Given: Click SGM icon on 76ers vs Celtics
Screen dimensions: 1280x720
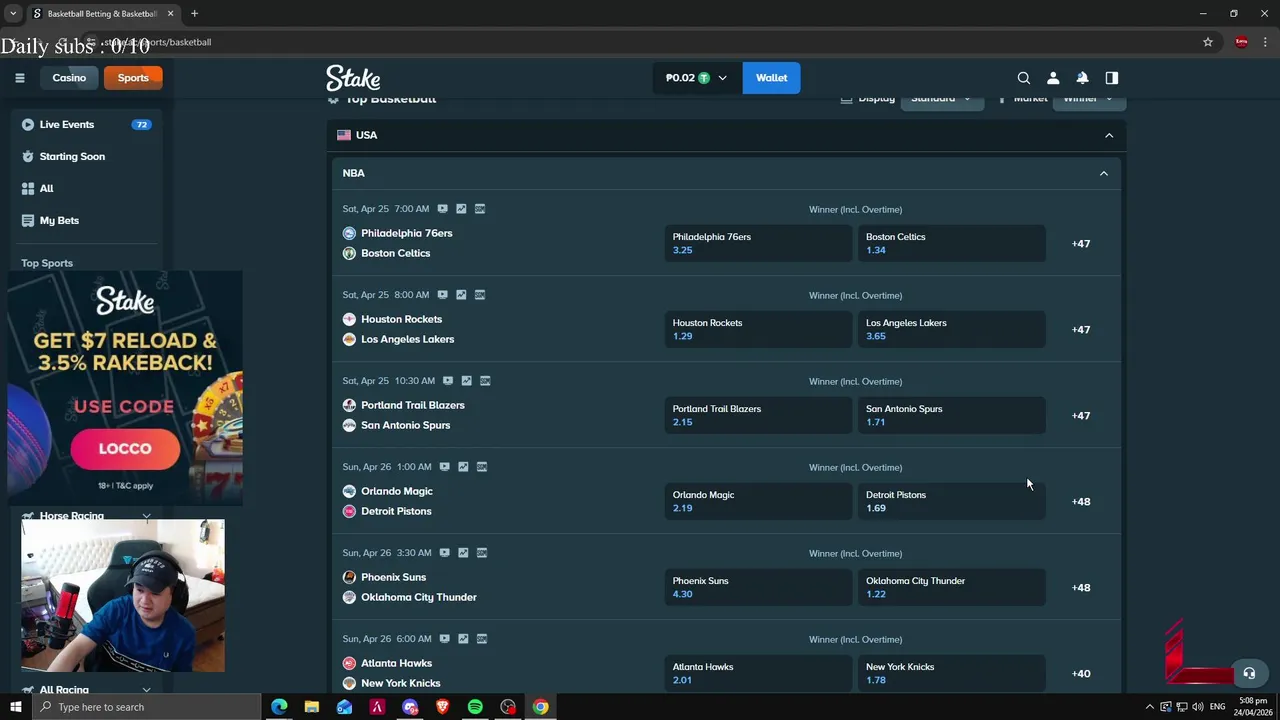Looking at the screenshot, I should pyautogui.click(x=480, y=209).
